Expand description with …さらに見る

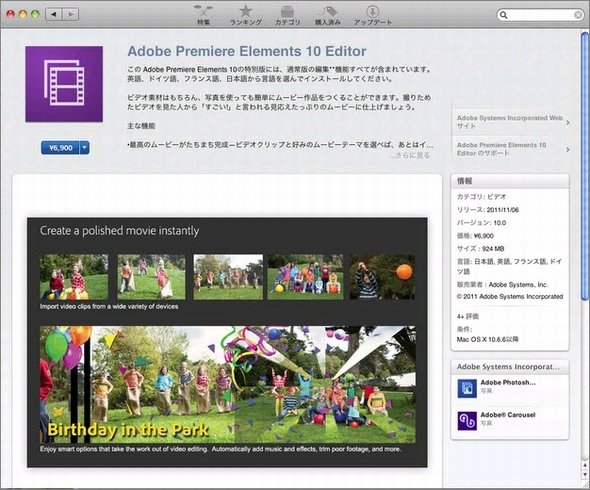(410, 155)
